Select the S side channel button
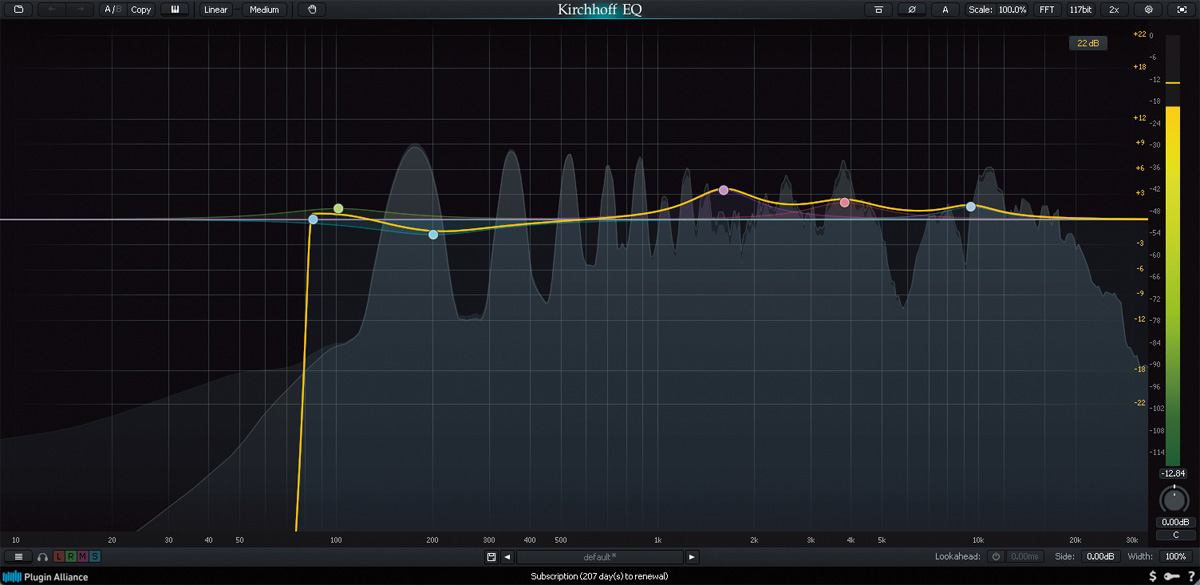The height and width of the screenshot is (585, 1200). click(95, 556)
